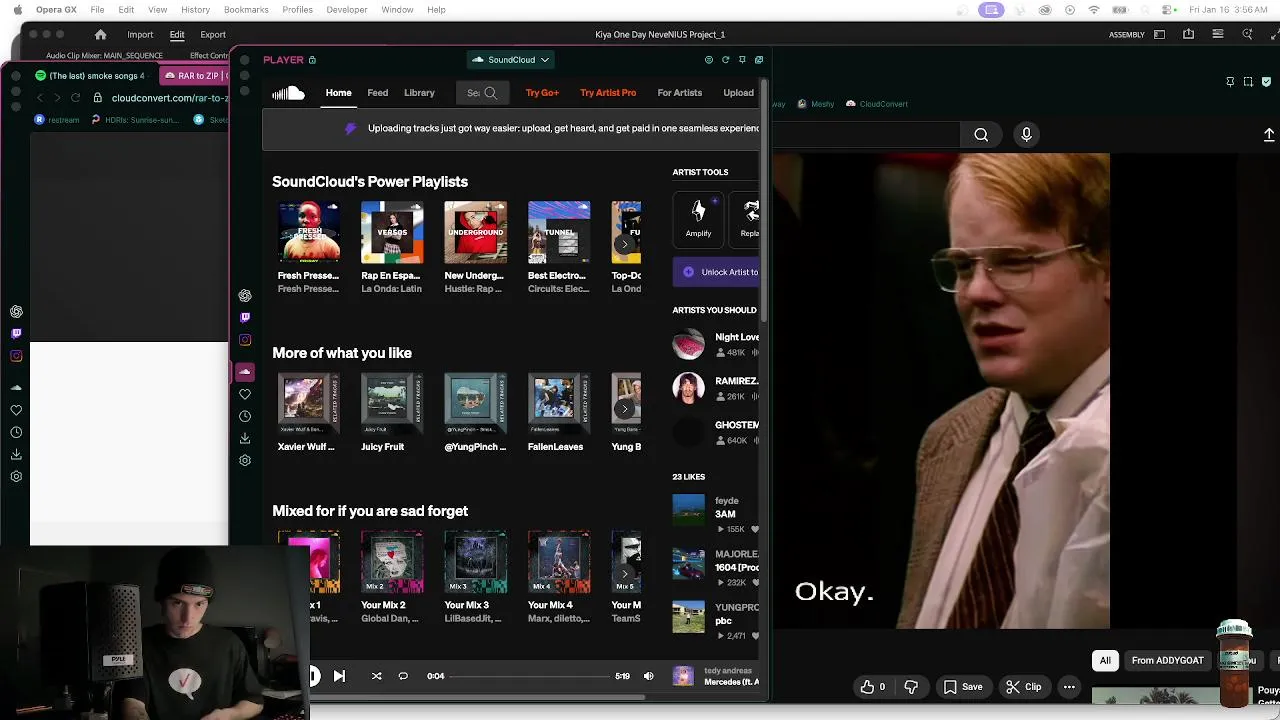Open the Developer menu
Screen dimensions: 1280x720
point(347,10)
